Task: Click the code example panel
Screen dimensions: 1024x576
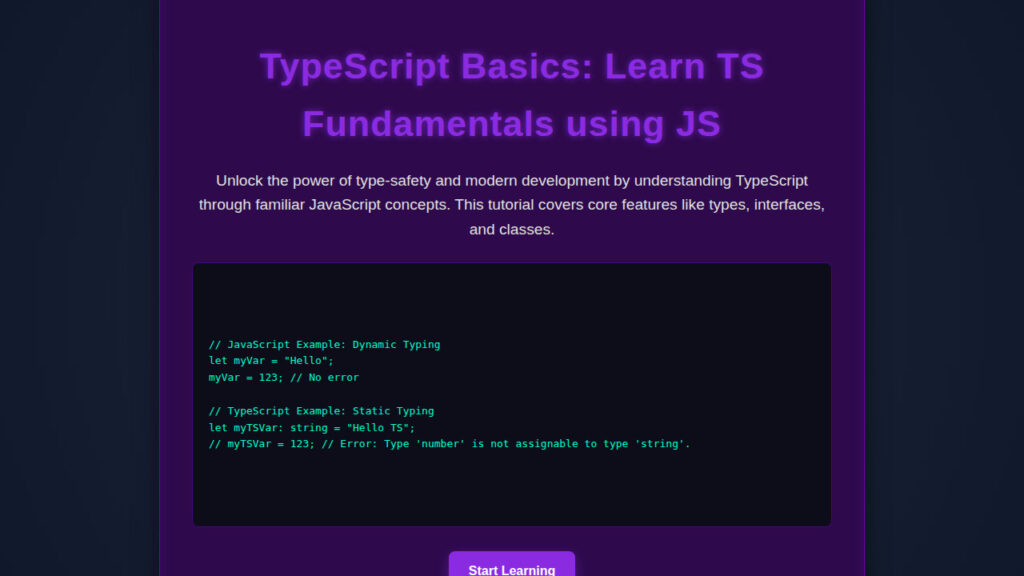Action: pos(511,394)
